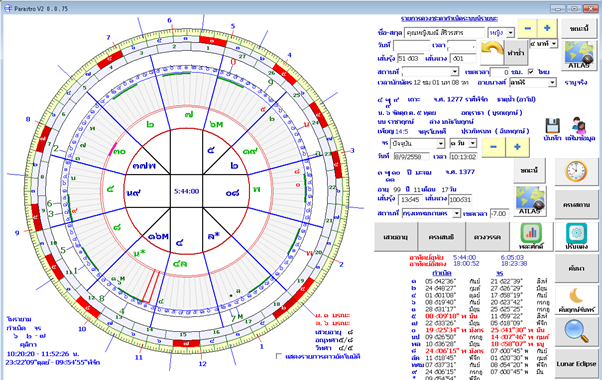Open the location dropdown showing กรุงเทพมหานคร
This screenshot has height=380, width=602.
pyautogui.click(x=456, y=213)
